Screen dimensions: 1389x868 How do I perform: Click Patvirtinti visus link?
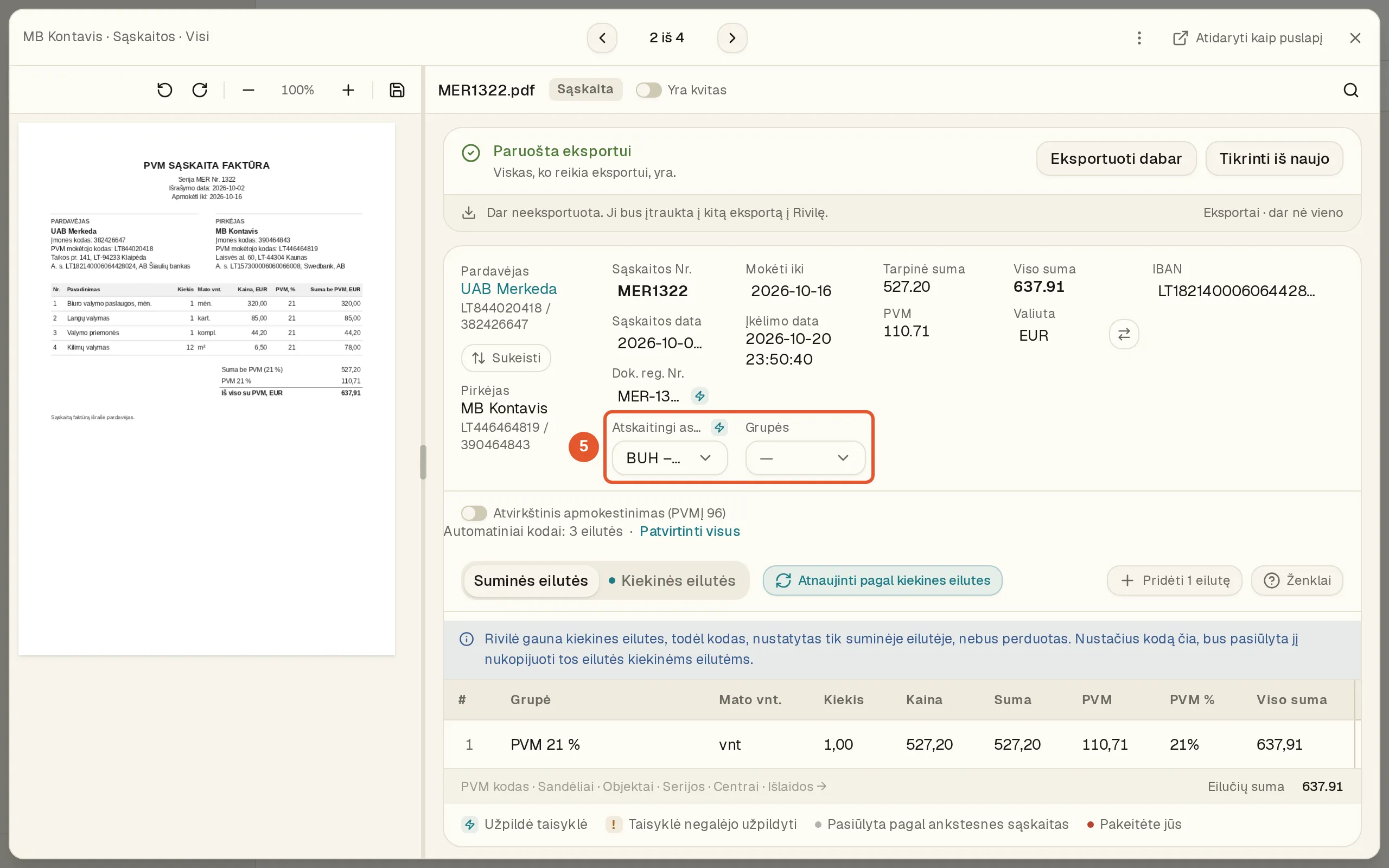pyautogui.click(x=689, y=532)
